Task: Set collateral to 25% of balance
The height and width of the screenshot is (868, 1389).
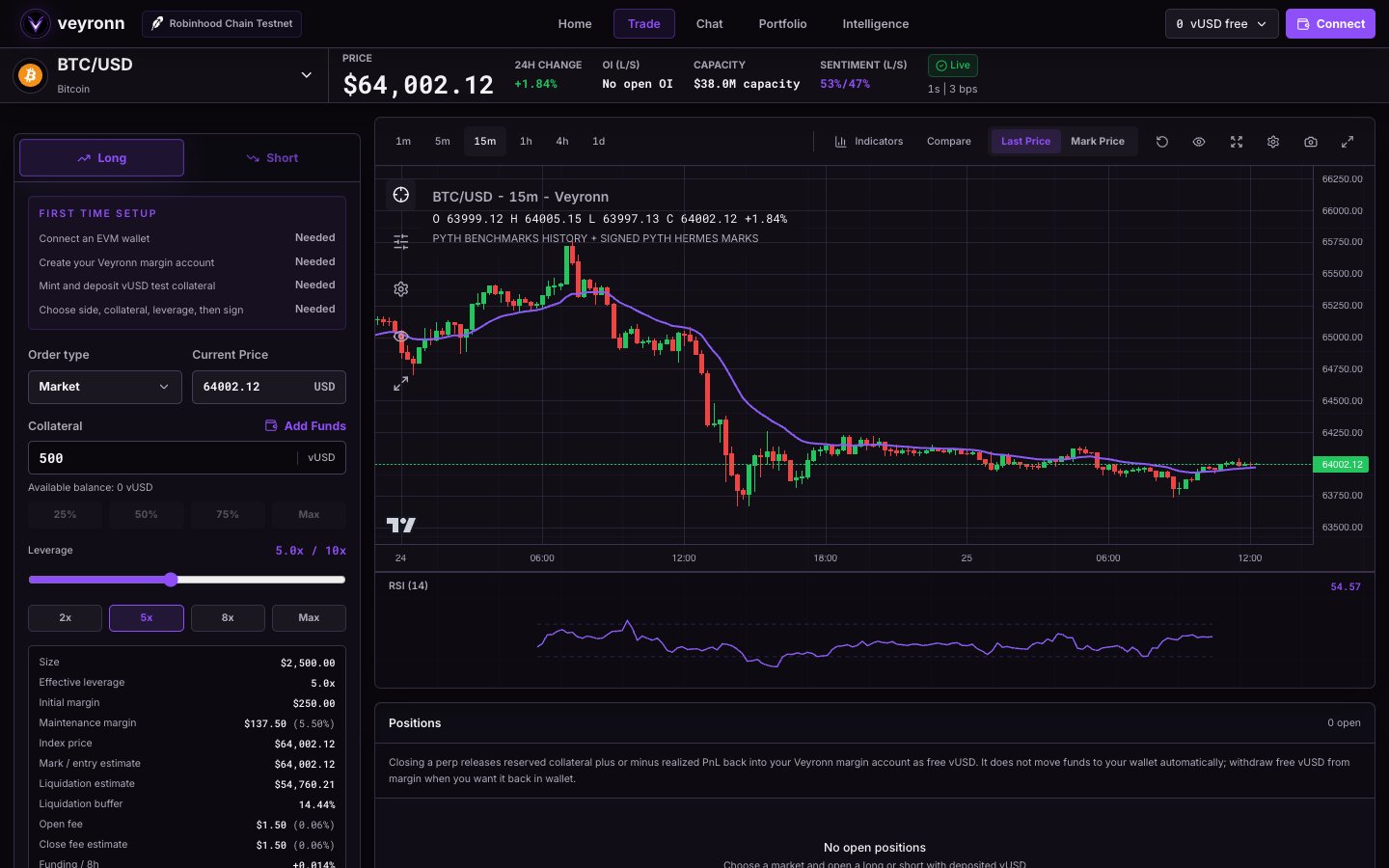Action: click(x=65, y=515)
